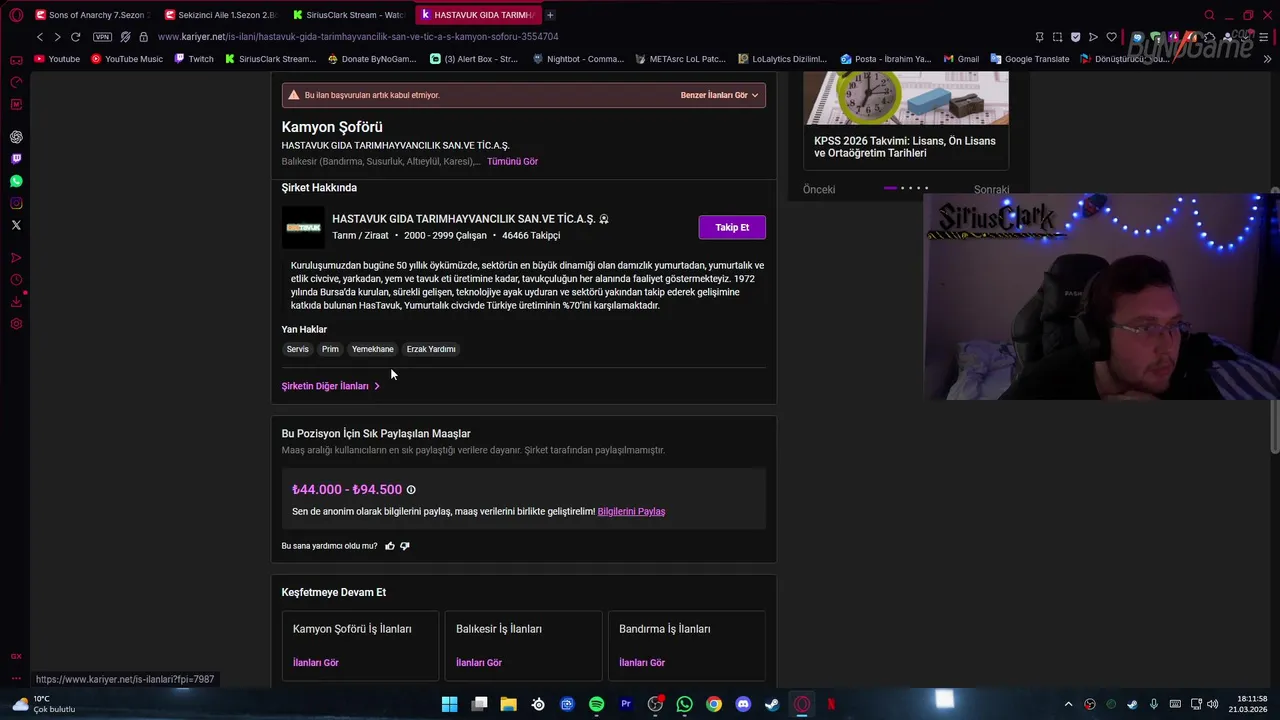Viewport: 1280px width, 720px height.
Task: Show hidden system tray icons
Action: 1068,704
